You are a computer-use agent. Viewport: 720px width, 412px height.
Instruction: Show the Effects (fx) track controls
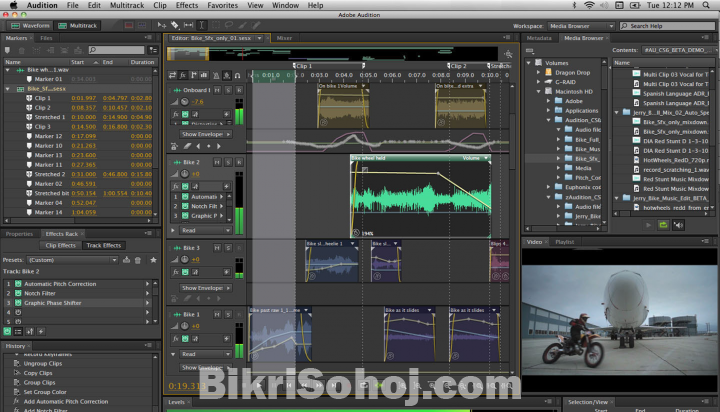point(183,75)
